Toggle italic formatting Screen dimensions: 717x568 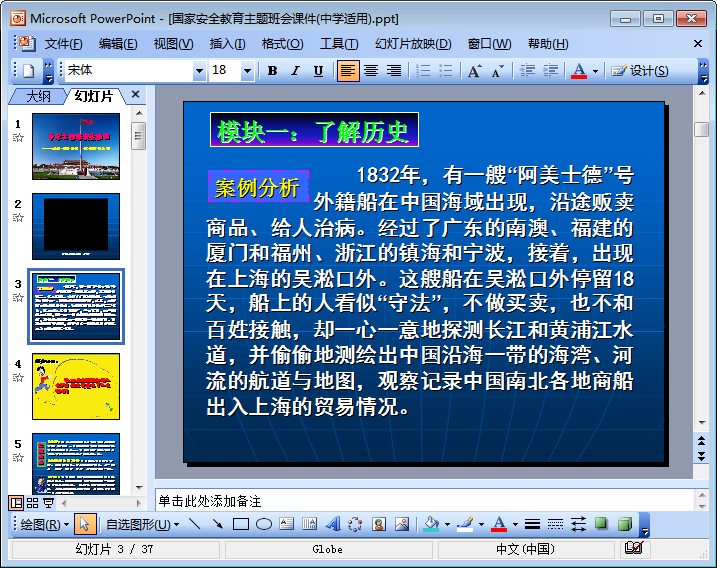pyautogui.click(x=295, y=71)
